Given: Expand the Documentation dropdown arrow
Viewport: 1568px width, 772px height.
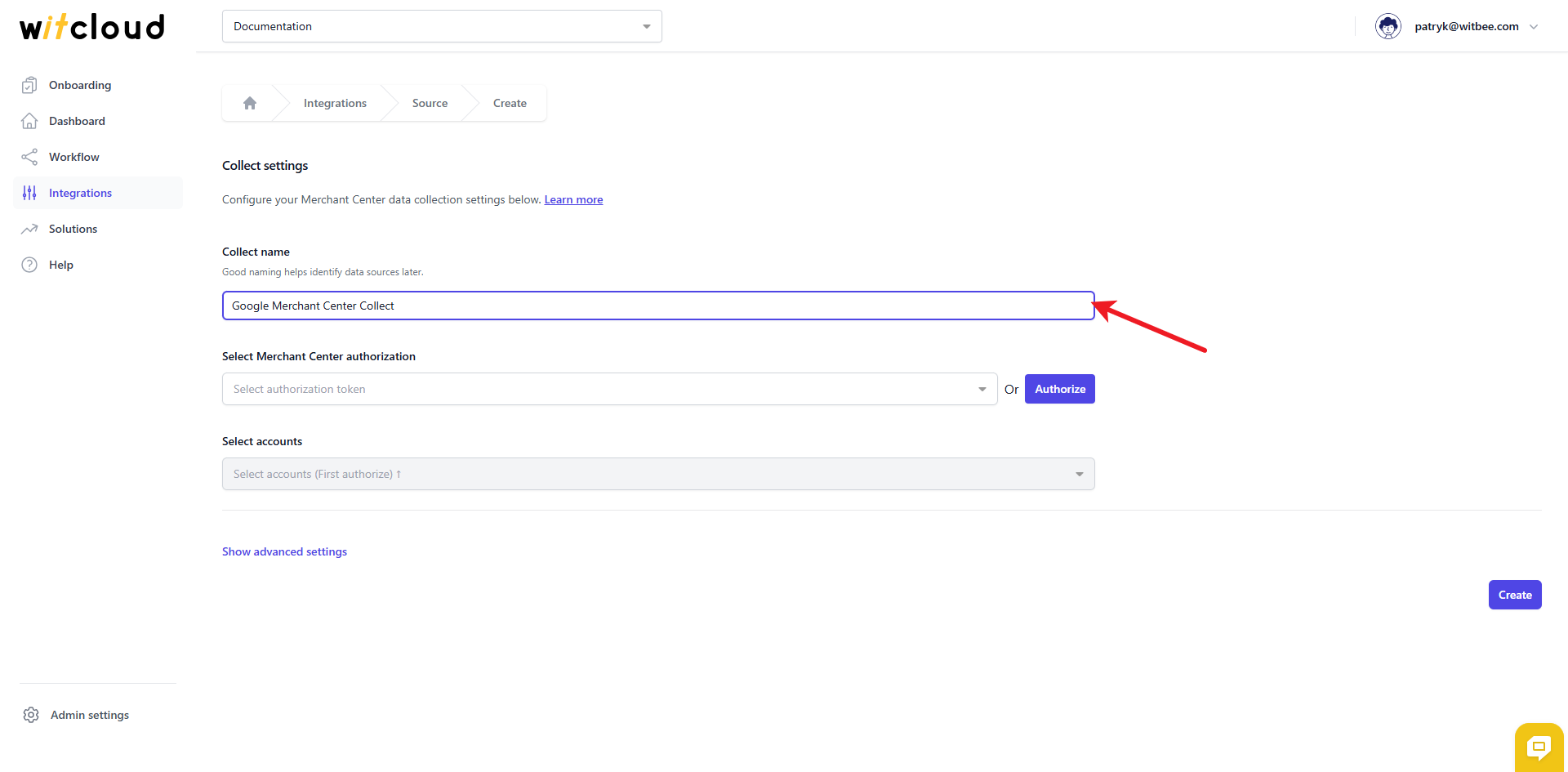Looking at the screenshot, I should click(x=647, y=26).
